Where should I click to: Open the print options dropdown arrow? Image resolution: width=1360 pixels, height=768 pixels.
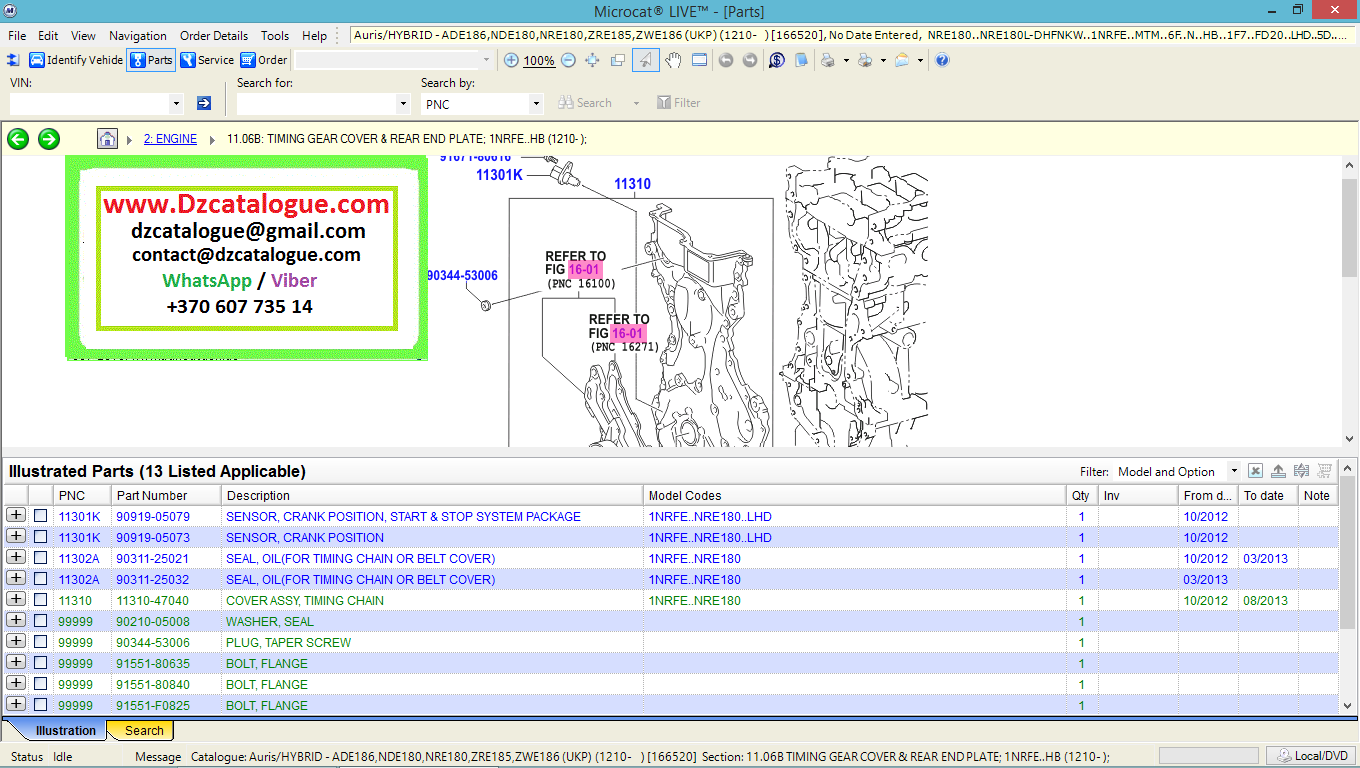846,60
